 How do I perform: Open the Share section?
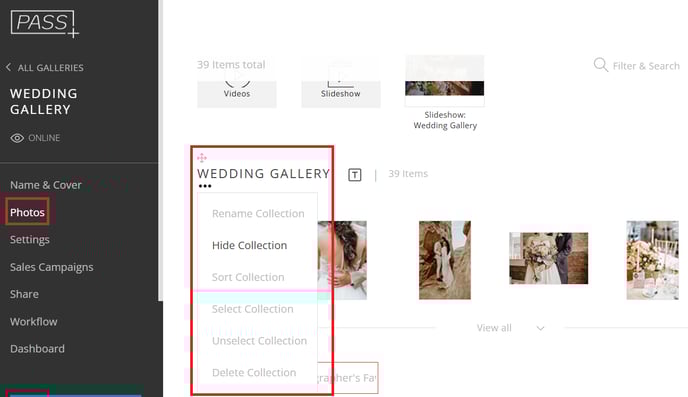coord(24,294)
